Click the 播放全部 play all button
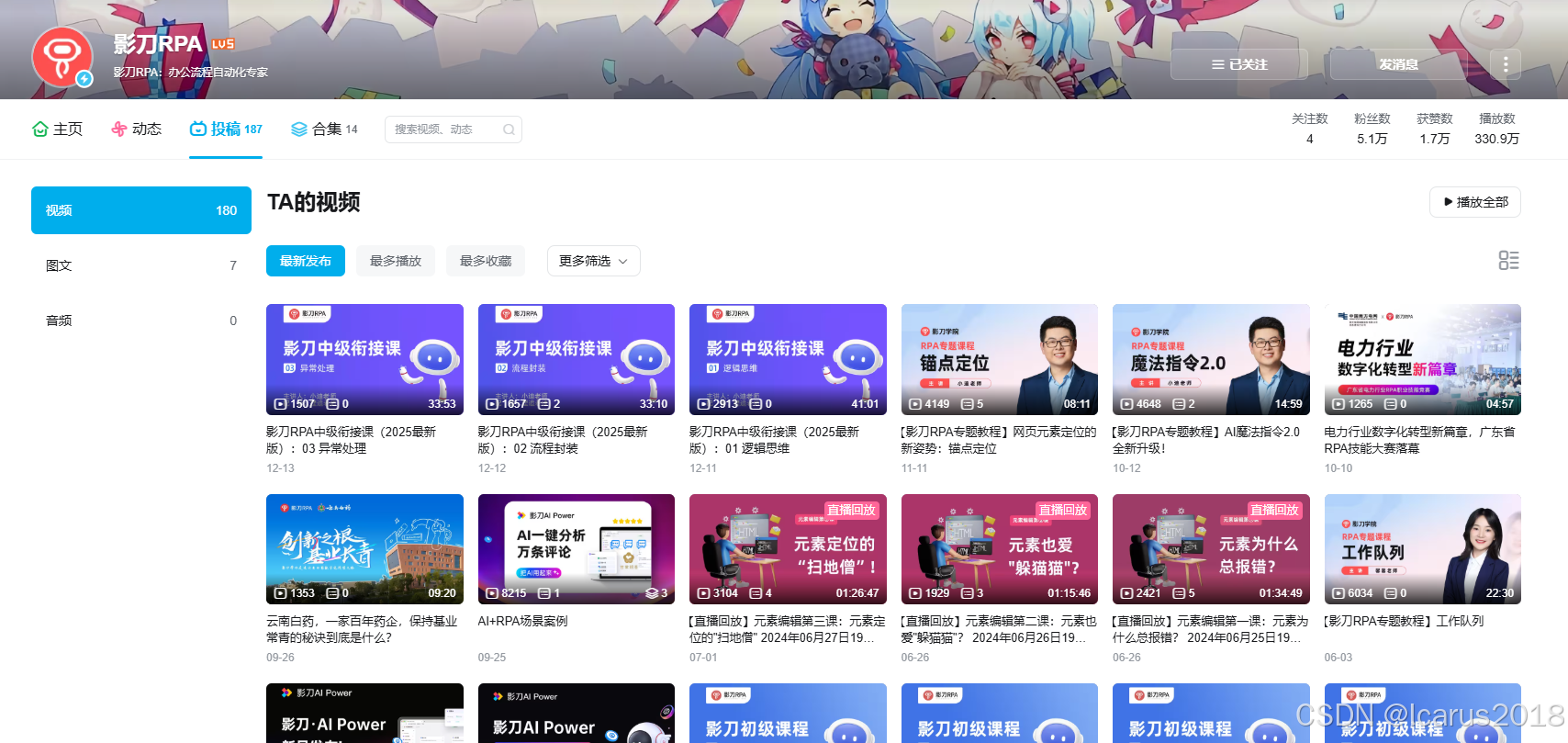 coord(1475,202)
